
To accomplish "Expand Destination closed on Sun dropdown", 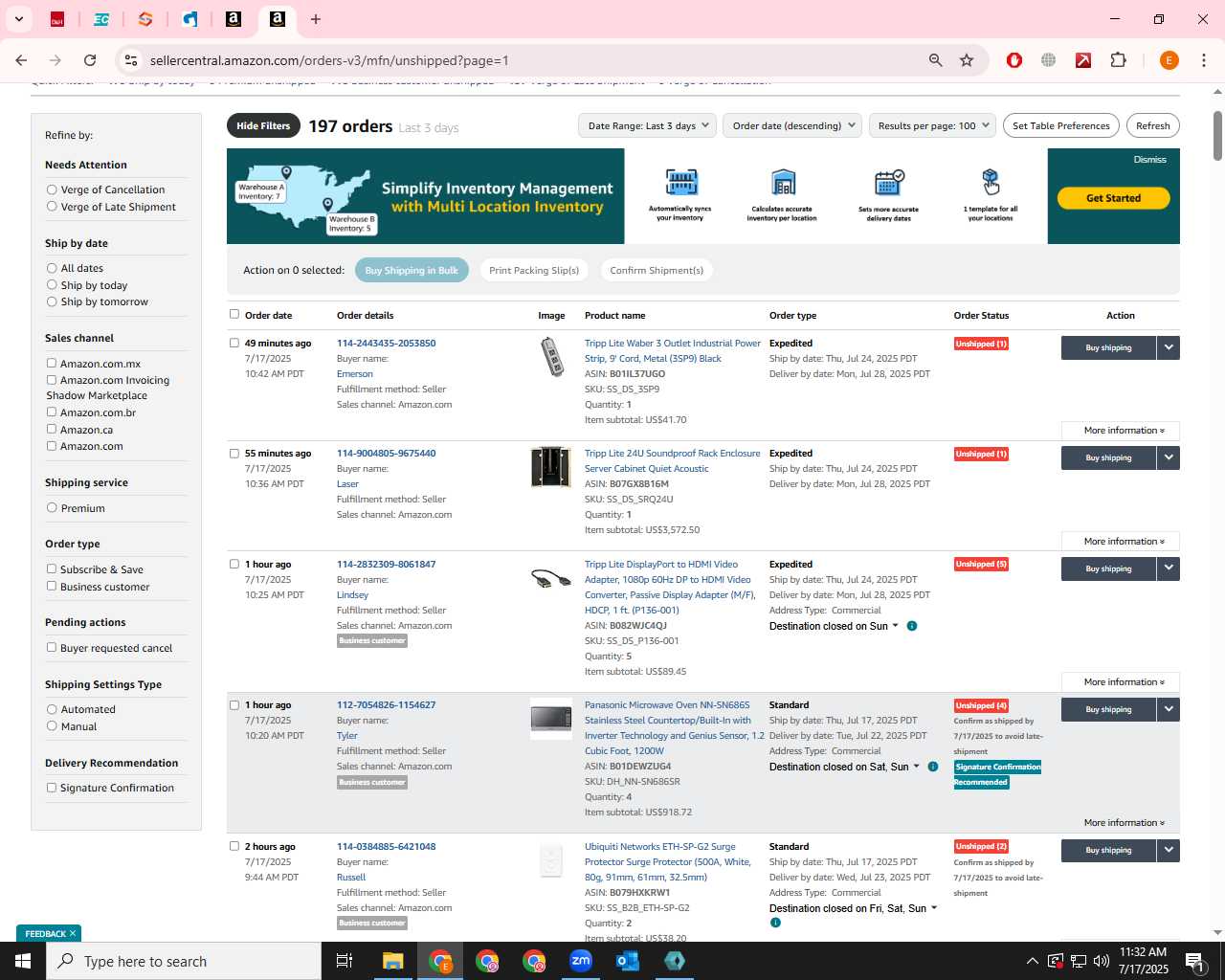I will click(896, 626).
